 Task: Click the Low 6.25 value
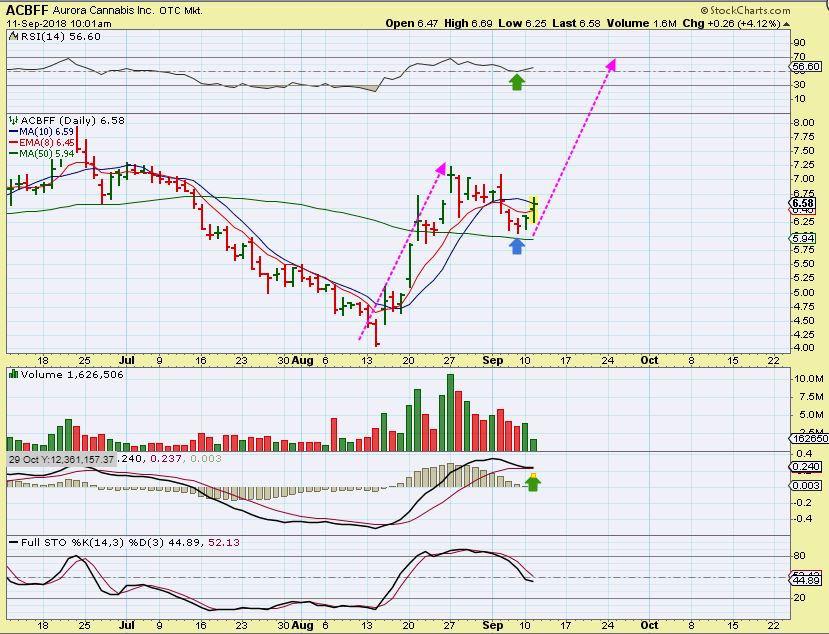pyautogui.click(x=522, y=23)
